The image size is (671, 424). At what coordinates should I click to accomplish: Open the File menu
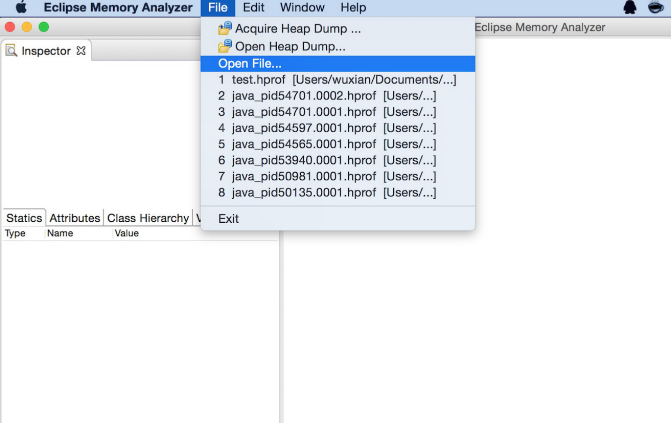(218, 8)
